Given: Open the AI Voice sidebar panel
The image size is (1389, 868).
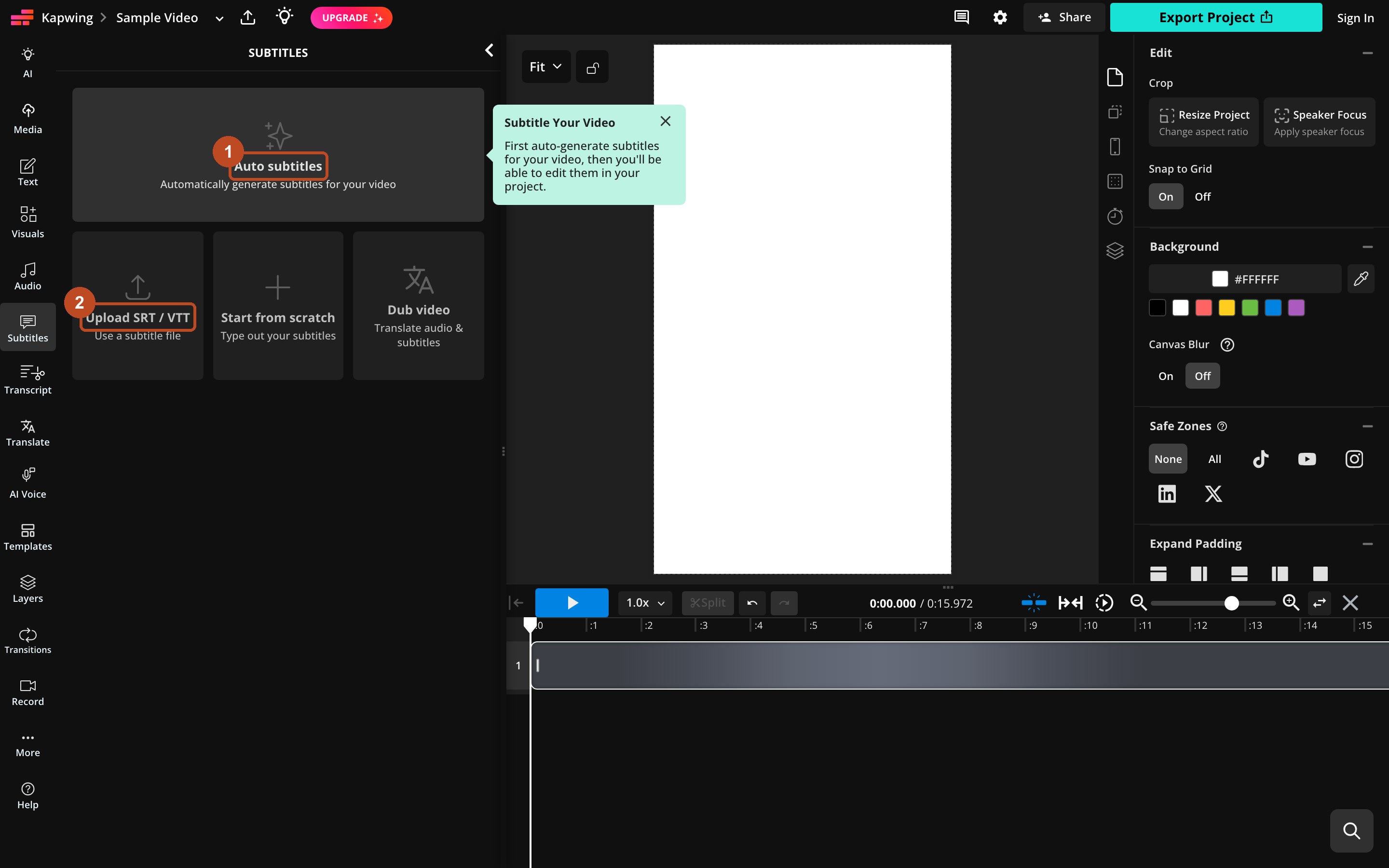Looking at the screenshot, I should click(x=27, y=483).
